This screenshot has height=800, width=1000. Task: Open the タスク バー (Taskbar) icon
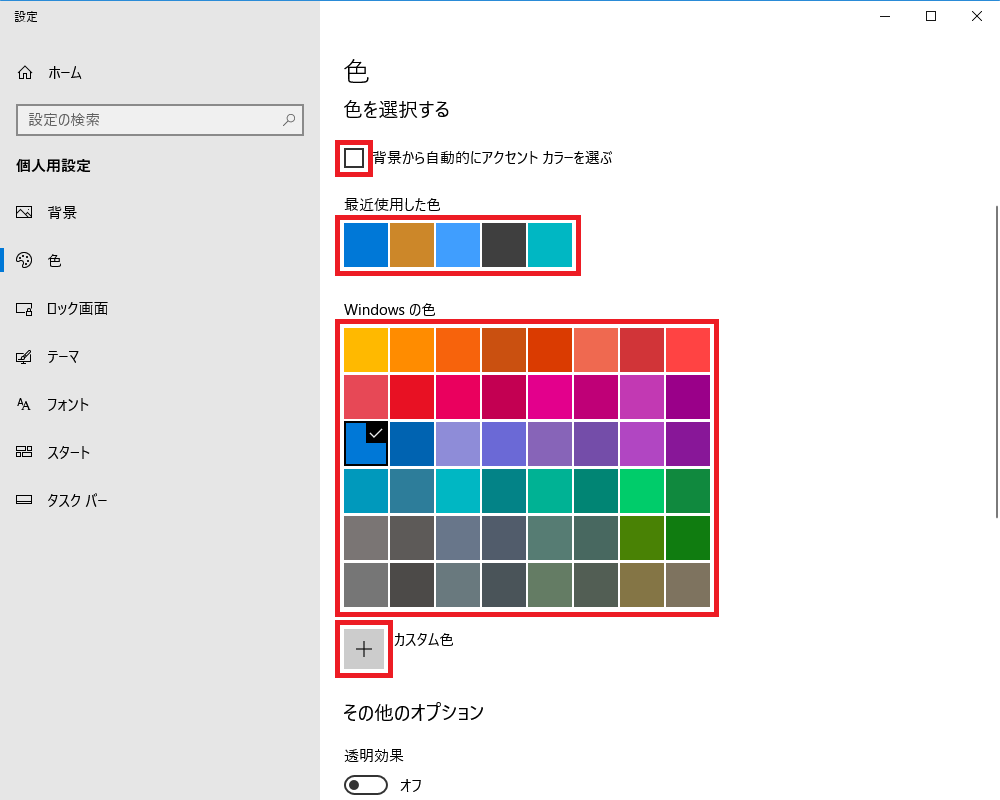25,500
